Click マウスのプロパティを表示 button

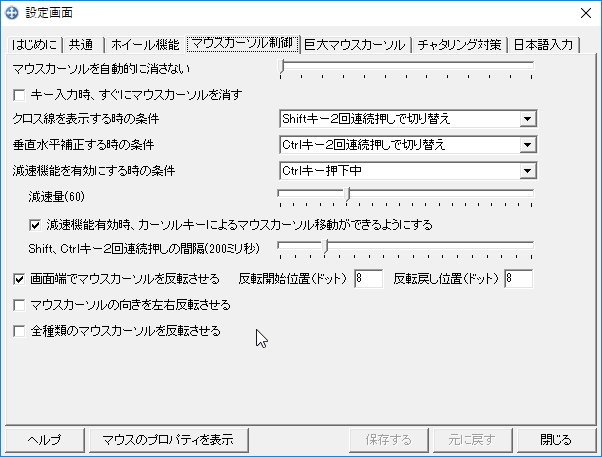coord(169,440)
